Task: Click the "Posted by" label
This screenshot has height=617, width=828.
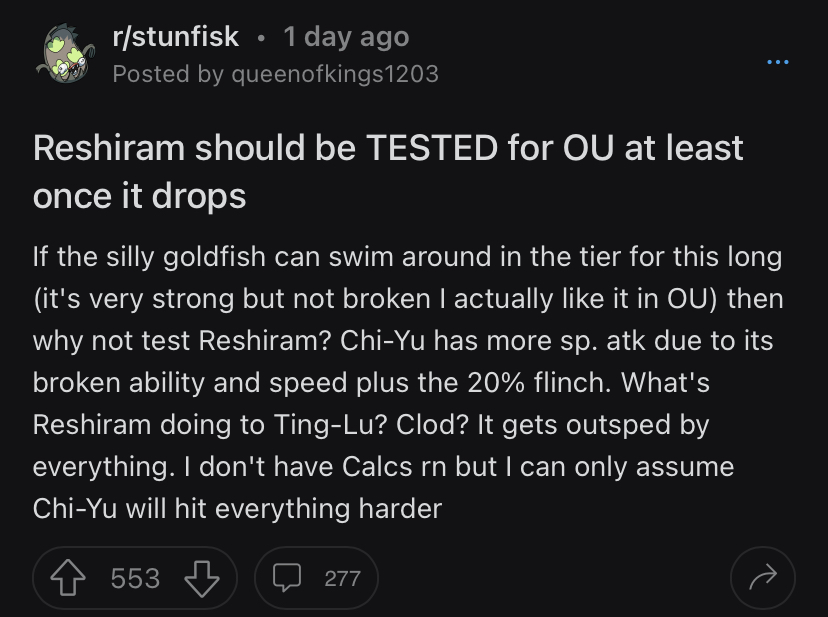Action: click(x=166, y=74)
